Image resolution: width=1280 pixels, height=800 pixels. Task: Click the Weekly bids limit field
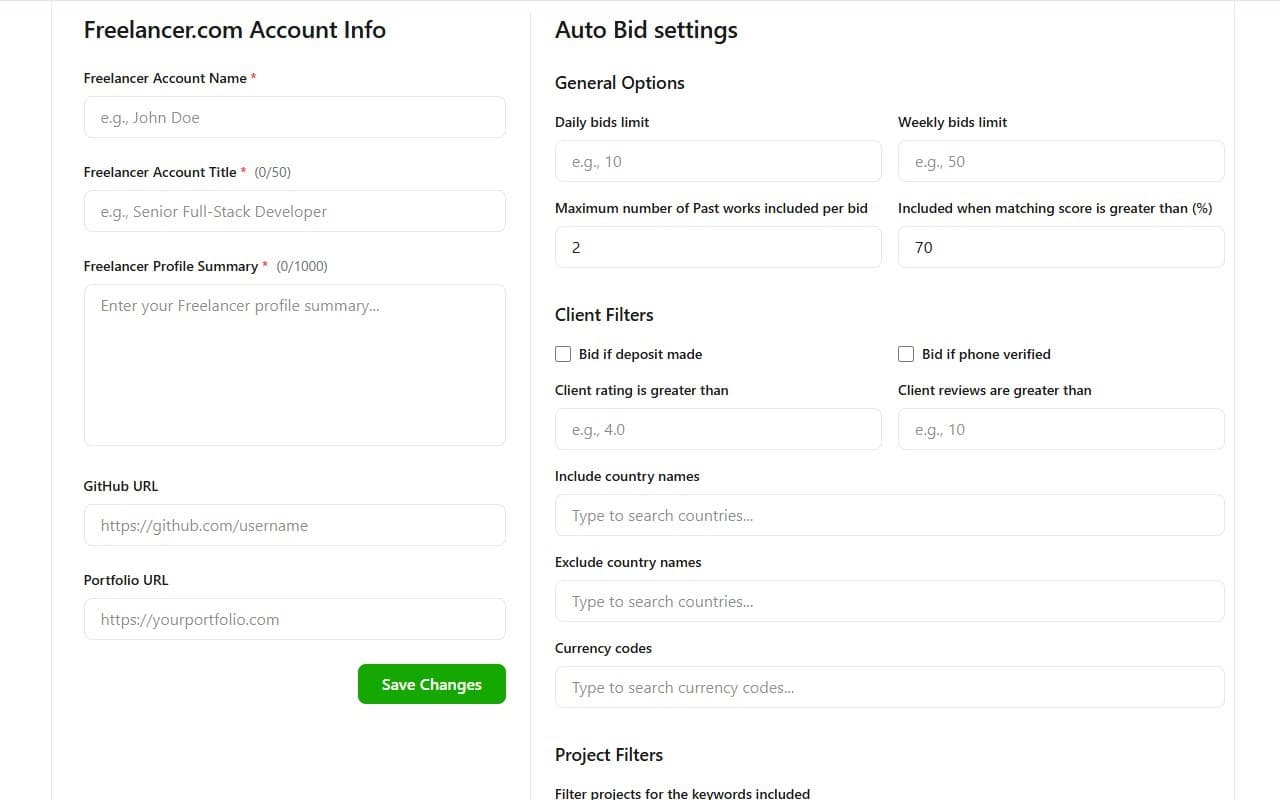click(1060, 161)
